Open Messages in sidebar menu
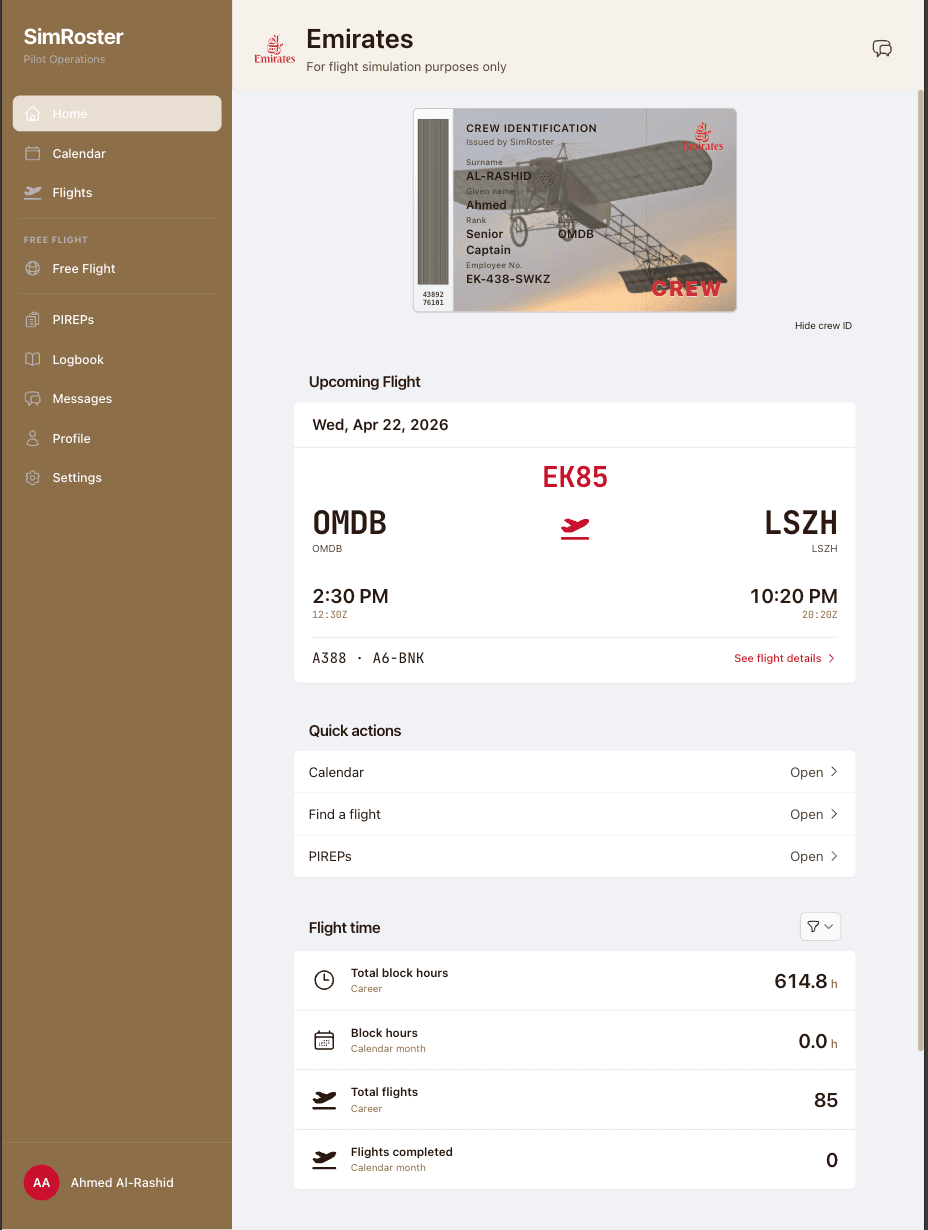The height and width of the screenshot is (1230, 928). point(117,399)
